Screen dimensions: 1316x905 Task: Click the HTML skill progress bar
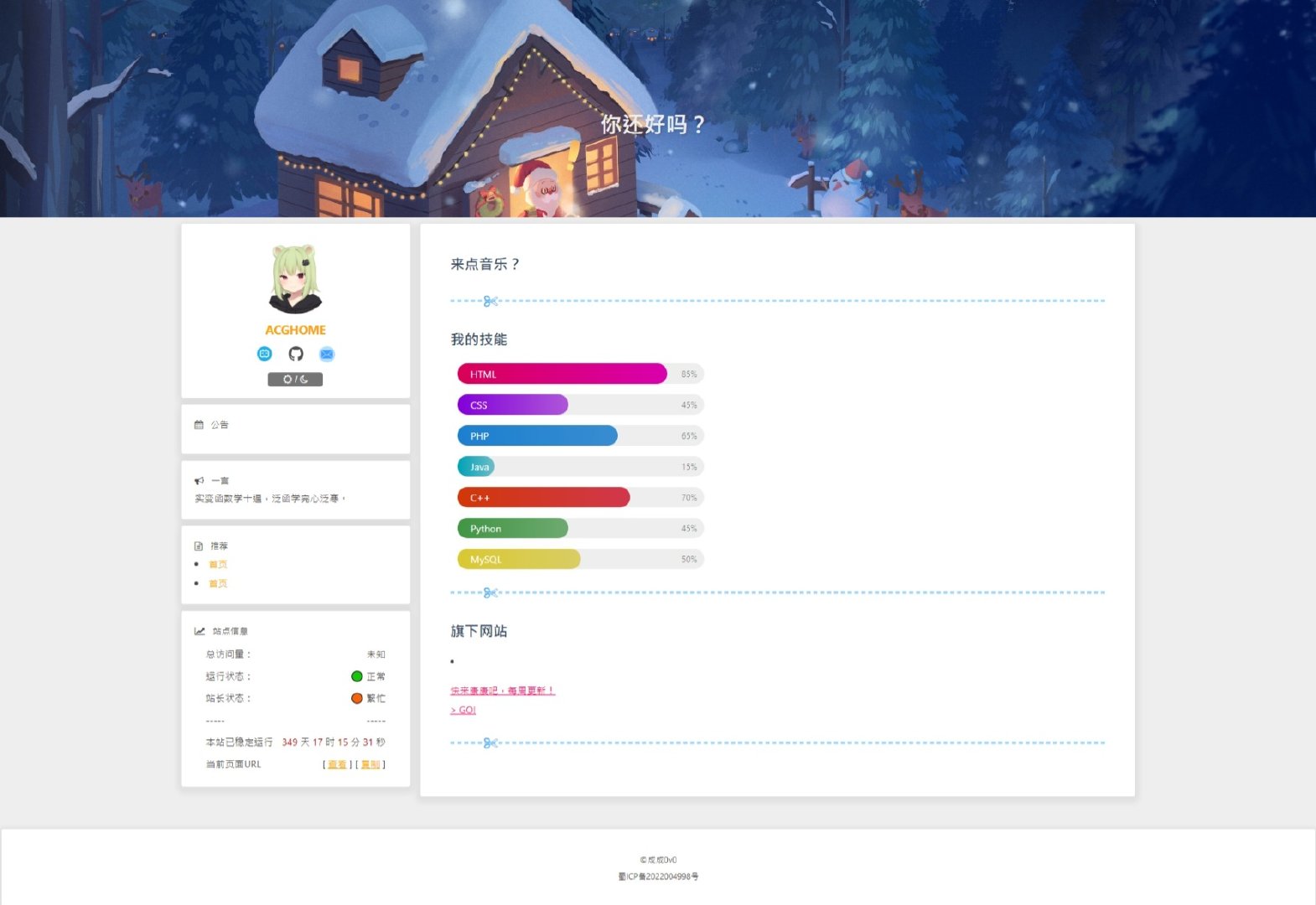(x=580, y=374)
